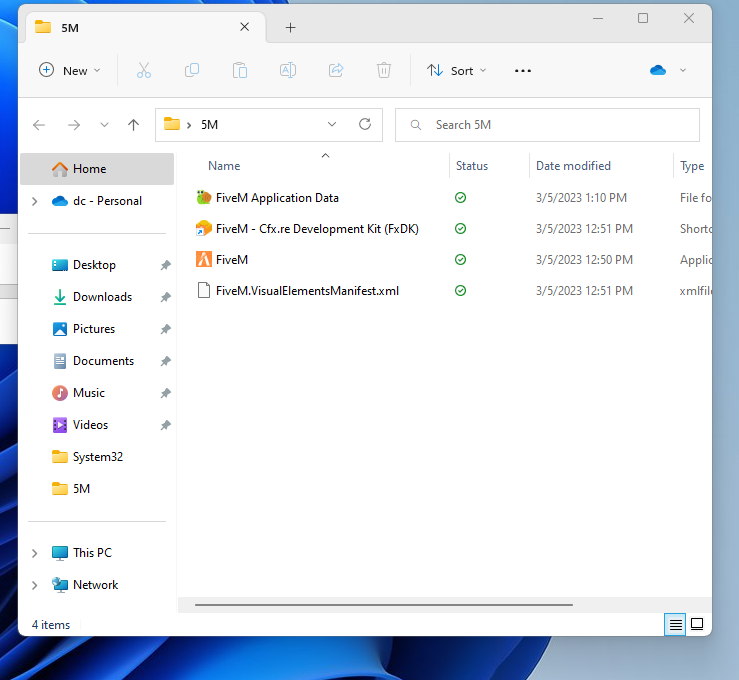The image size is (739, 680).
Task: Select the FiveM Application Data folder
Action: pyautogui.click(x=277, y=198)
